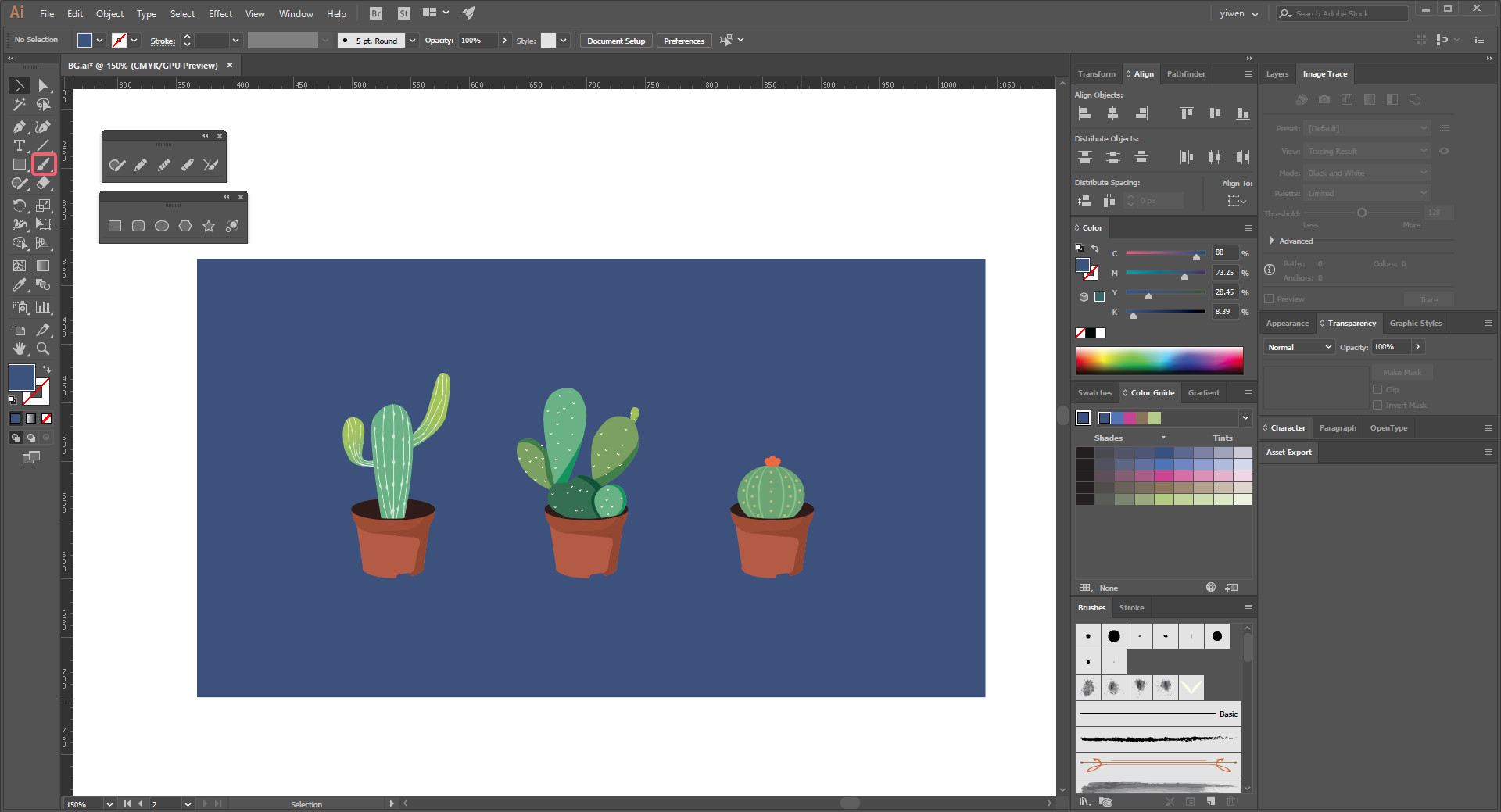This screenshot has height=812, width=1501.
Task: Select the Selection tool arrow
Action: [20, 85]
